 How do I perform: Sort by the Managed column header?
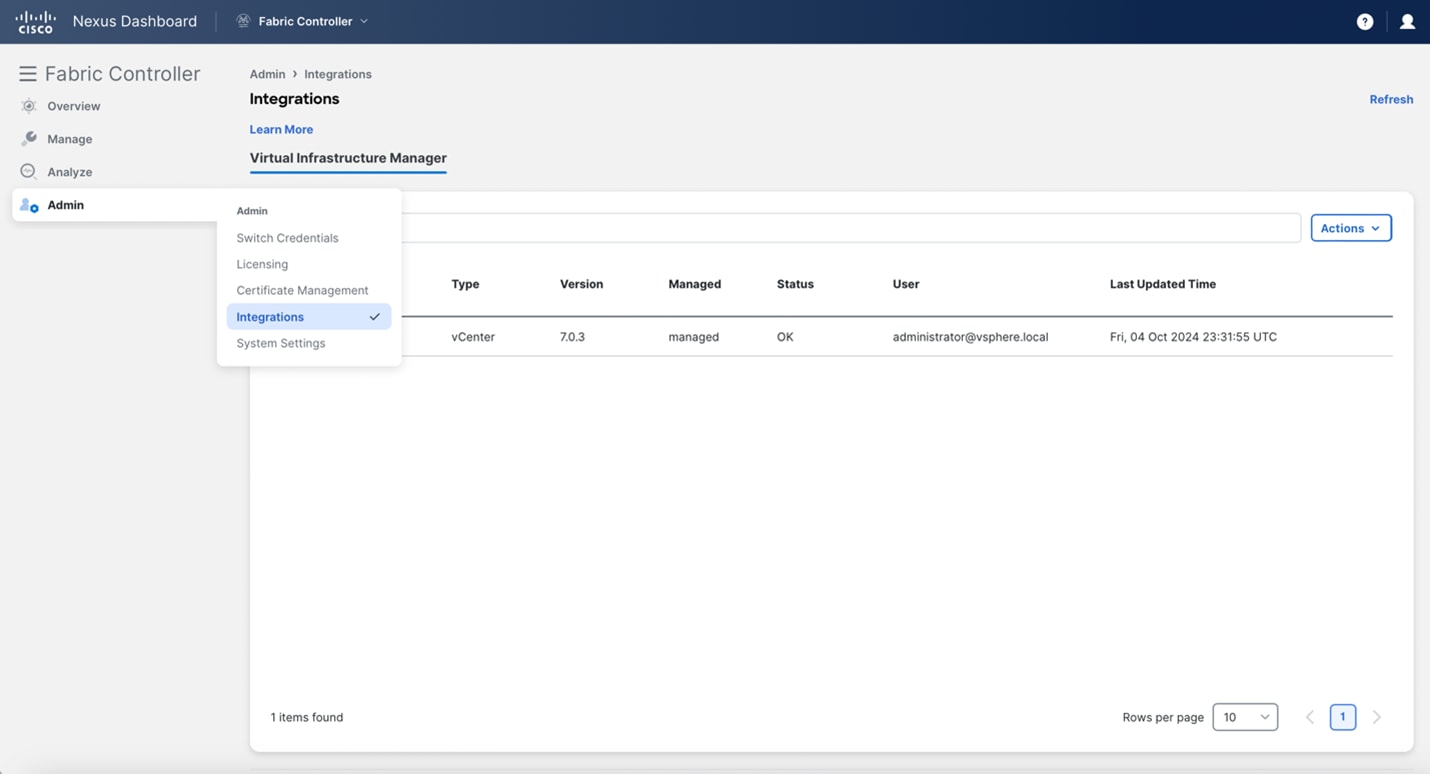pos(694,284)
